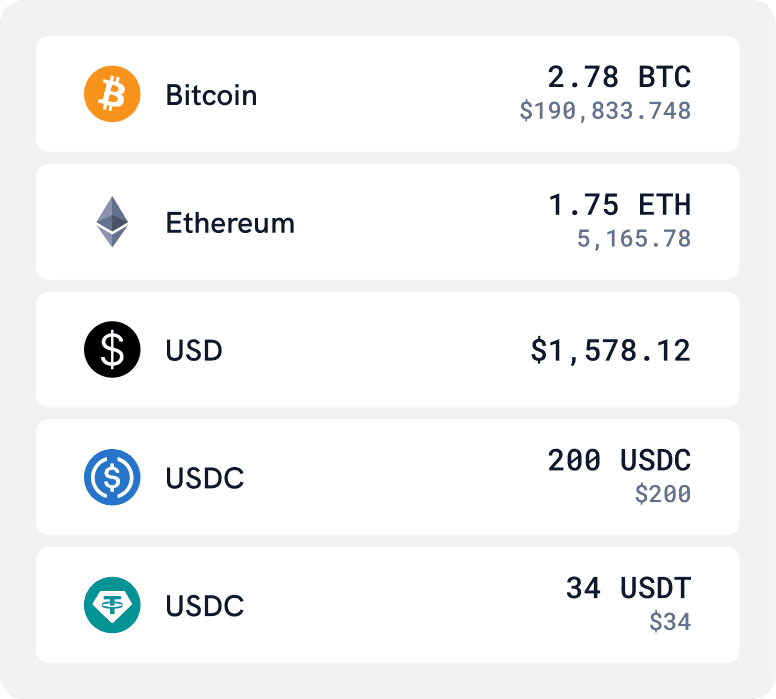Click the USDC label beside the Tether icon
This screenshot has width=776, height=699.
[205, 606]
